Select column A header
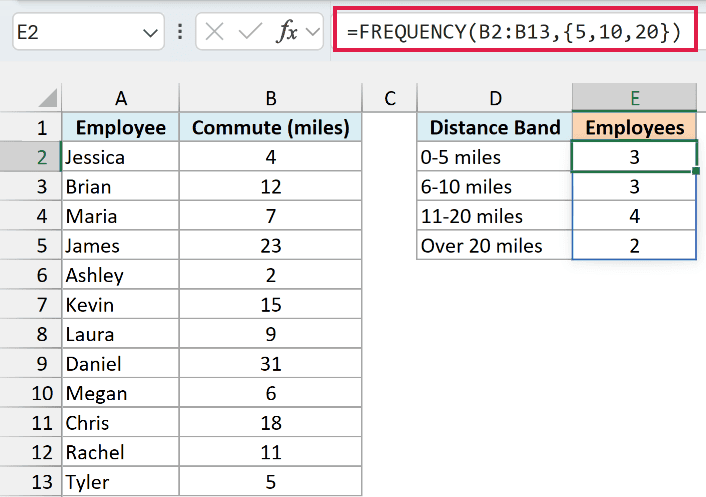Screen dimensions: 706x497 coord(120,98)
